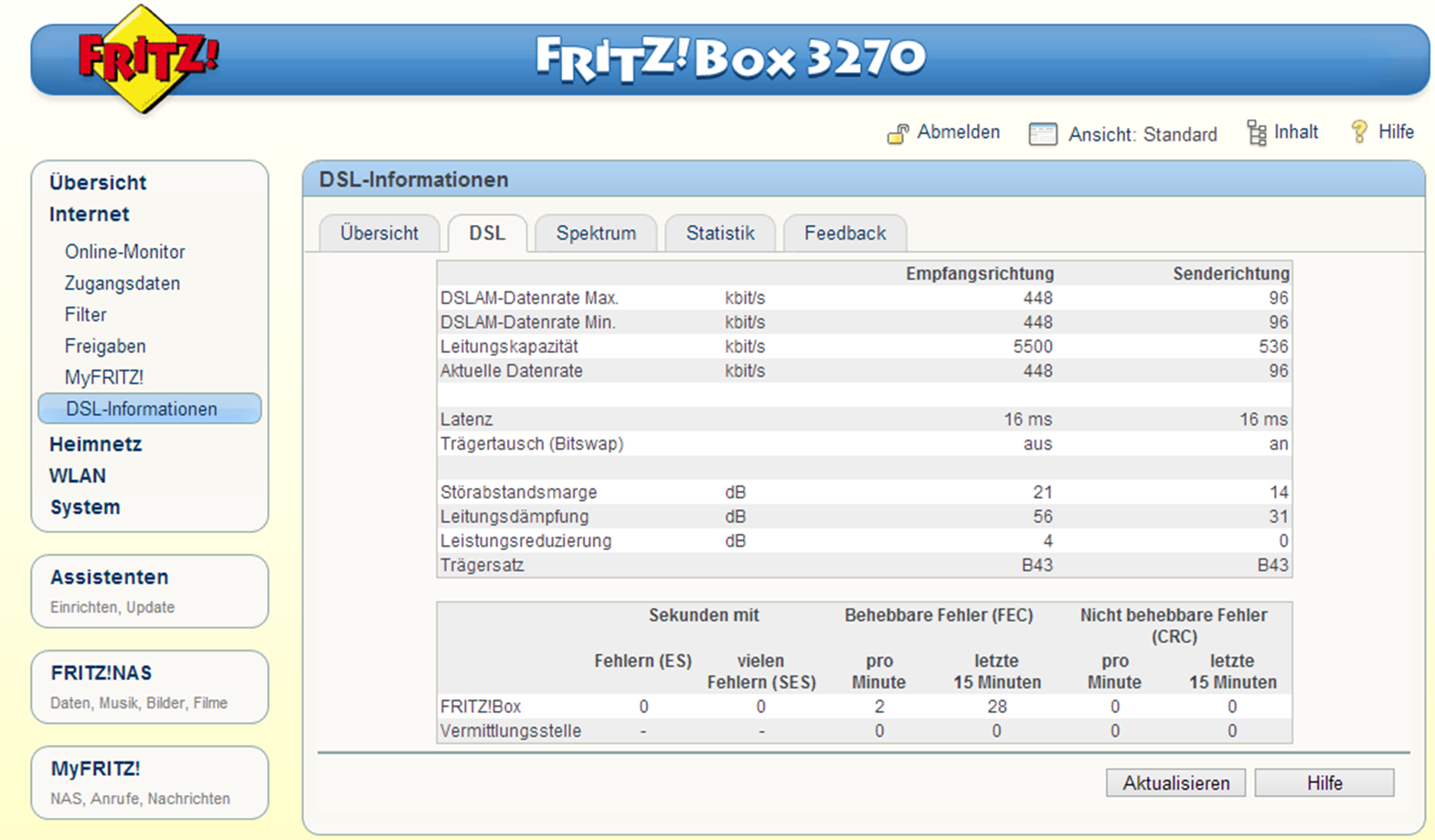Image resolution: width=1435 pixels, height=840 pixels.
Task: Open the Inhalt link
Action: click(x=1296, y=132)
